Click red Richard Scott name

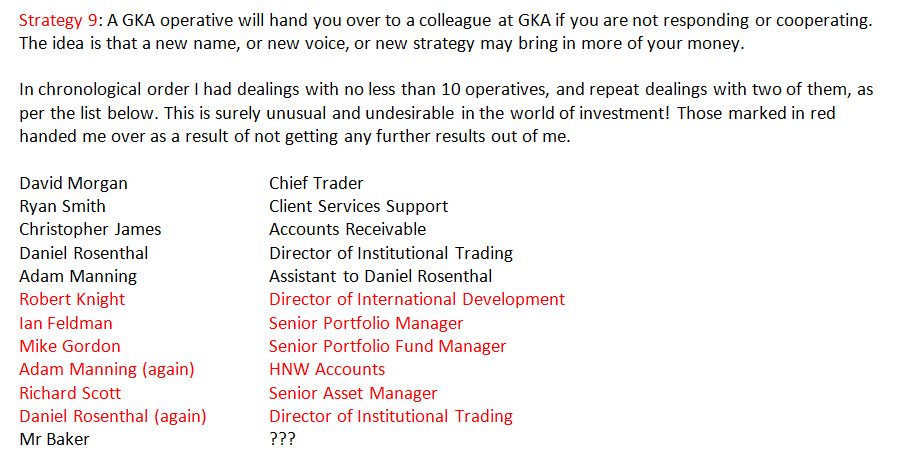coord(70,393)
